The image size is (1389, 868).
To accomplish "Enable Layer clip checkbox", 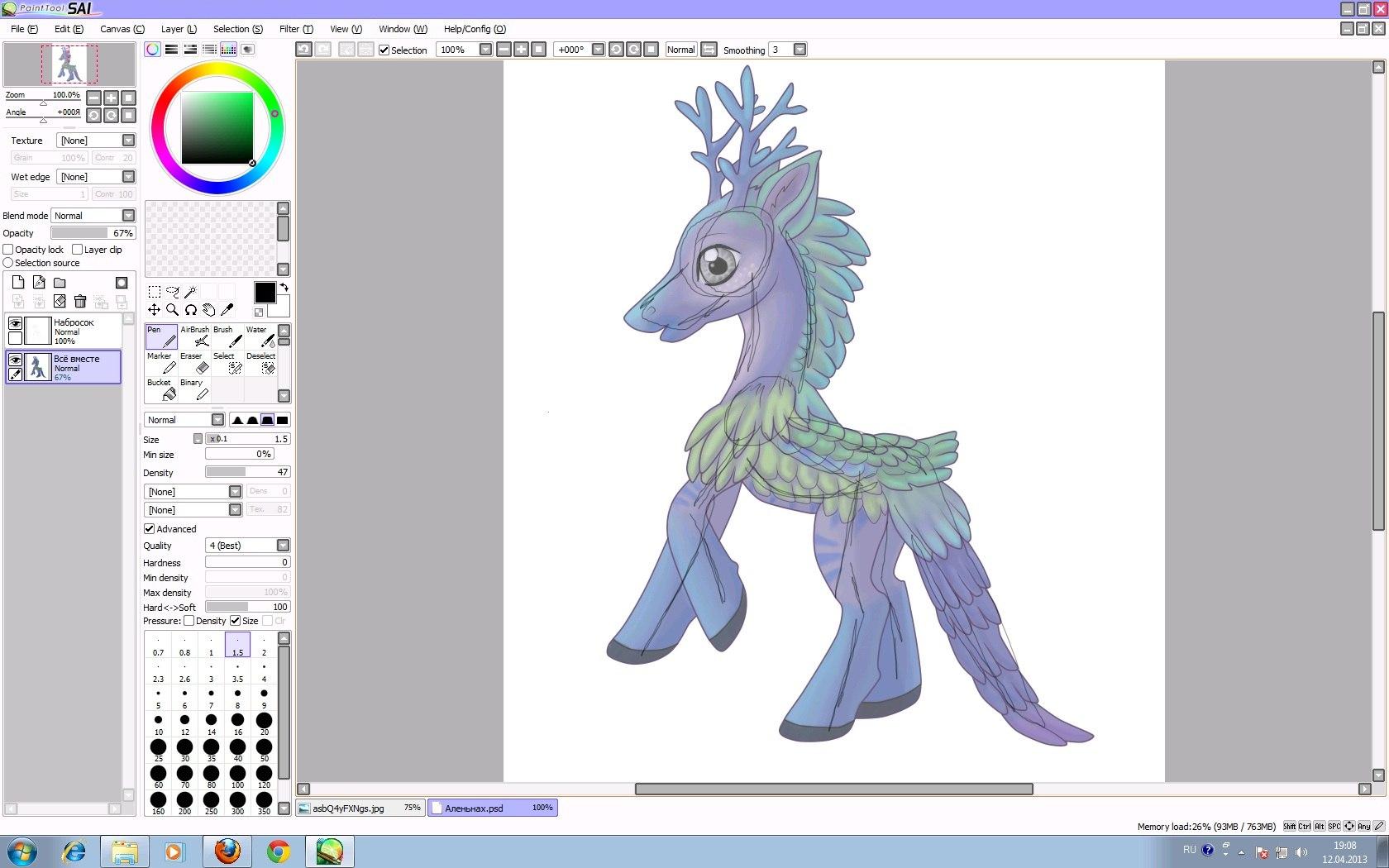I will pos(78,250).
